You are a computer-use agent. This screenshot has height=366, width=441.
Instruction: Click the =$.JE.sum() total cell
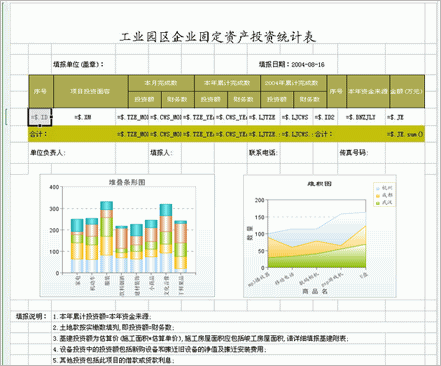[x=405, y=134]
